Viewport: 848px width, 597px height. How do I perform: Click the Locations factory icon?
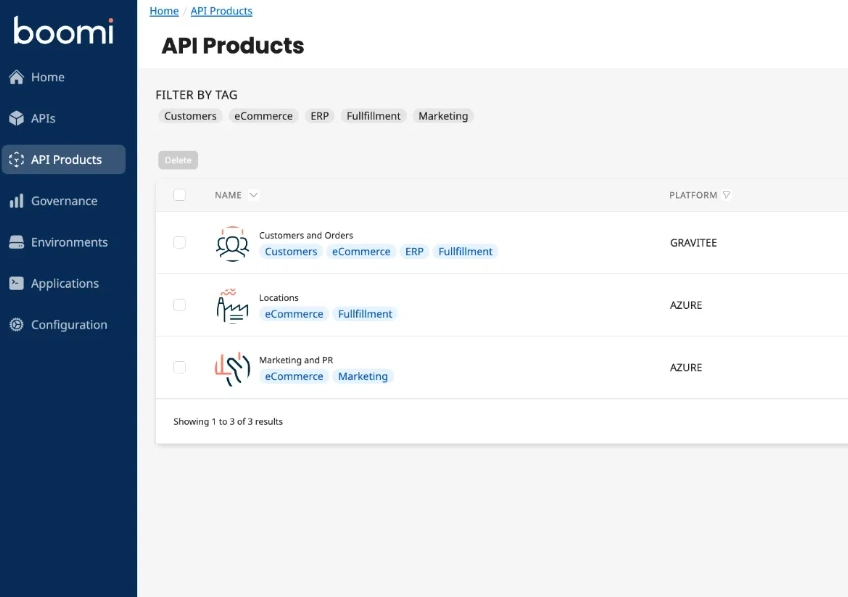(x=232, y=305)
